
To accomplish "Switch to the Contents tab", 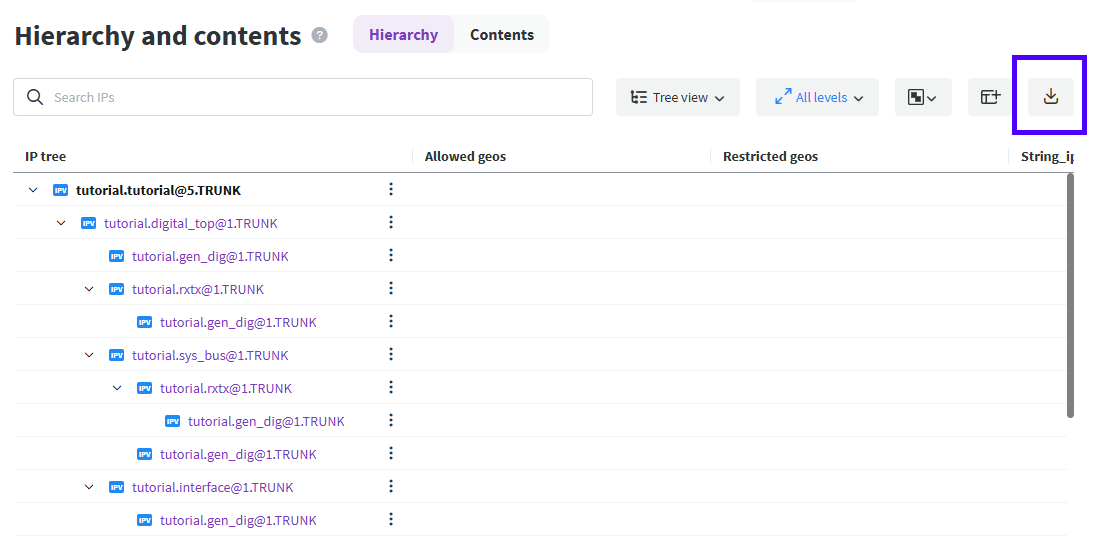I will click(x=501, y=35).
